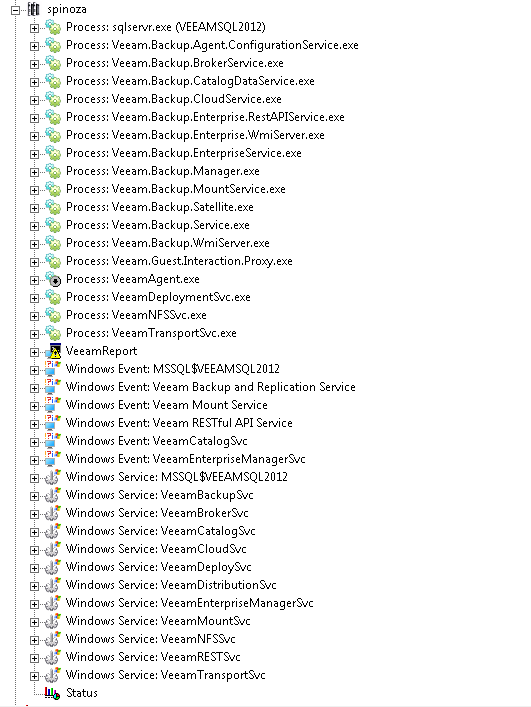Expand Veeam.Backup.Enterprise.RestAPIService.exe node
531x707 pixels.
34,118
